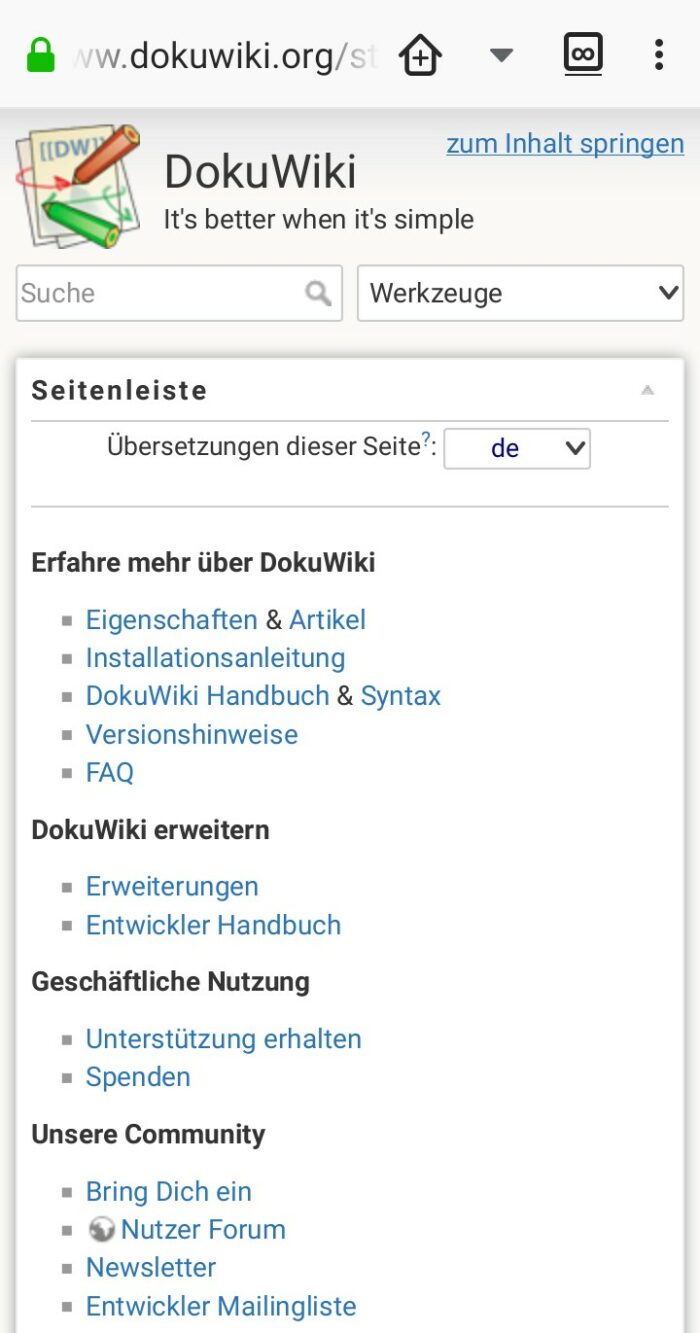Screen dimensions: 700x1333
Task: Open the browser tab switcher icon
Action: (x=583, y=54)
